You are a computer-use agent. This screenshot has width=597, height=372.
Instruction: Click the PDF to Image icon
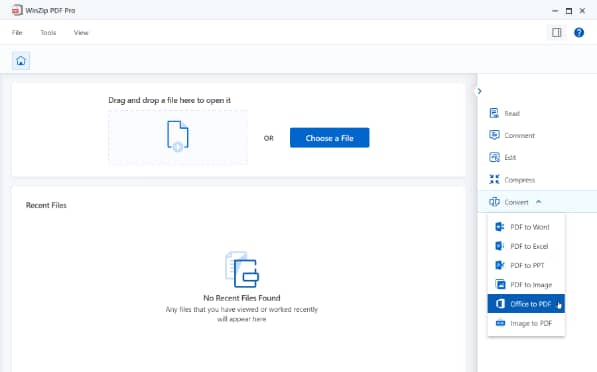coord(500,284)
